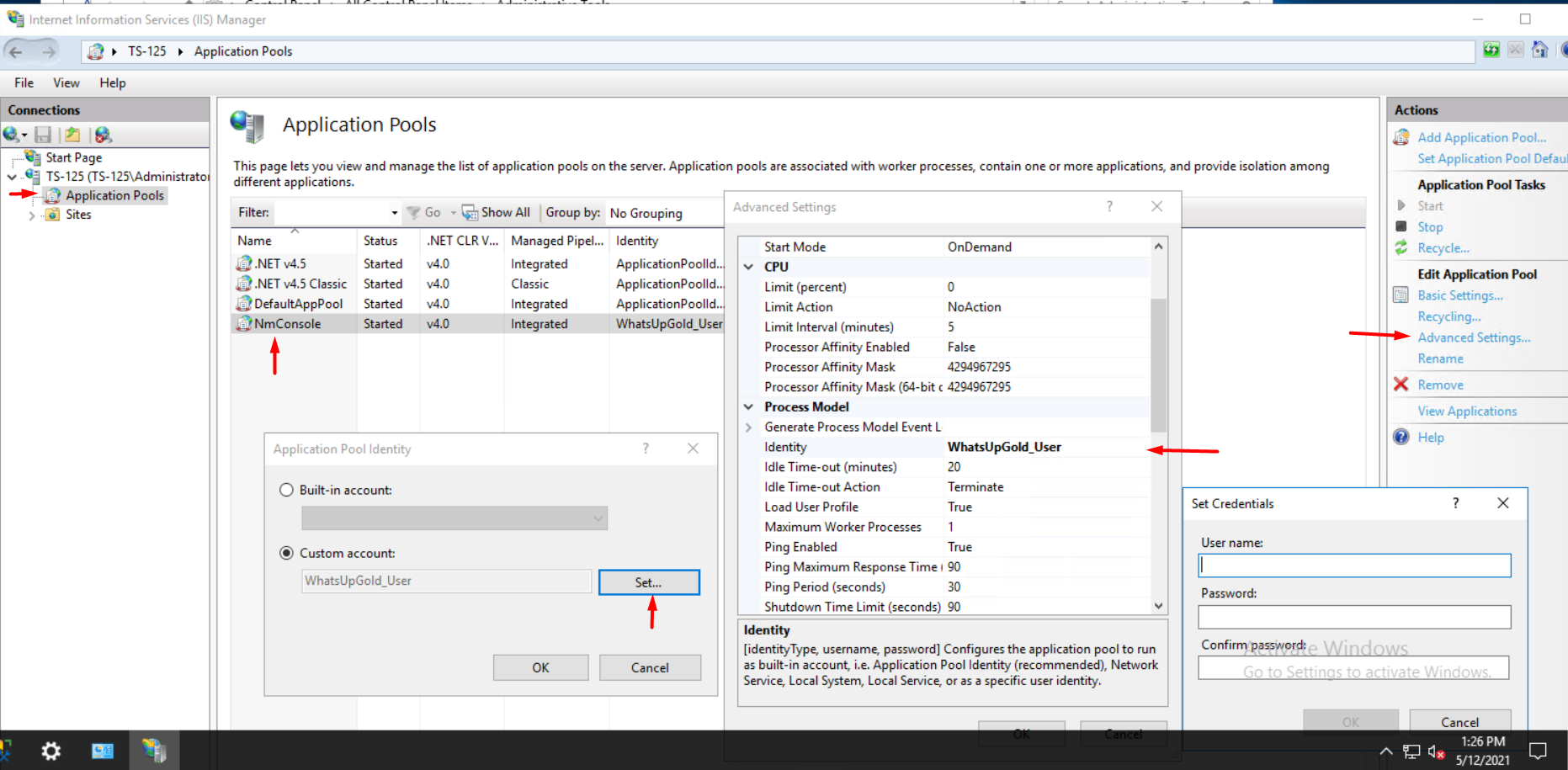This screenshot has width=1568, height=770.
Task: Click the Help question mark icon in Actions
Action: [1401, 437]
